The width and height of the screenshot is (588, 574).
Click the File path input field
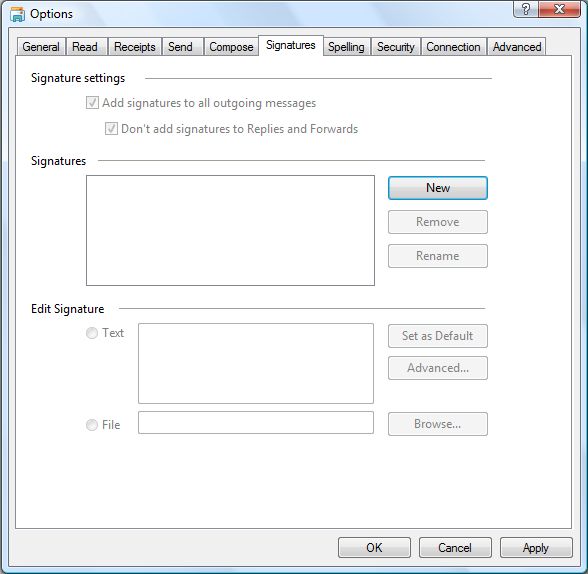256,423
